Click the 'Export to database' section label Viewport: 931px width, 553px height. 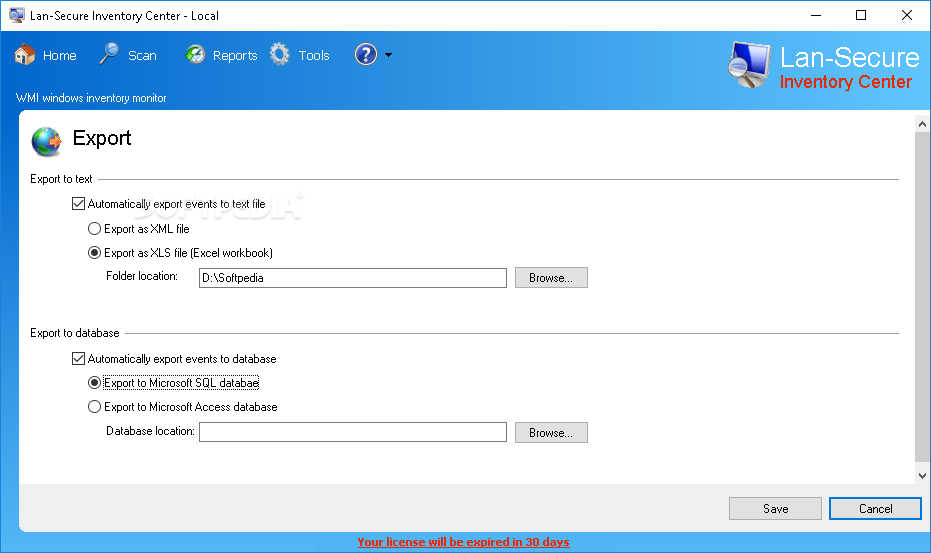coord(75,333)
